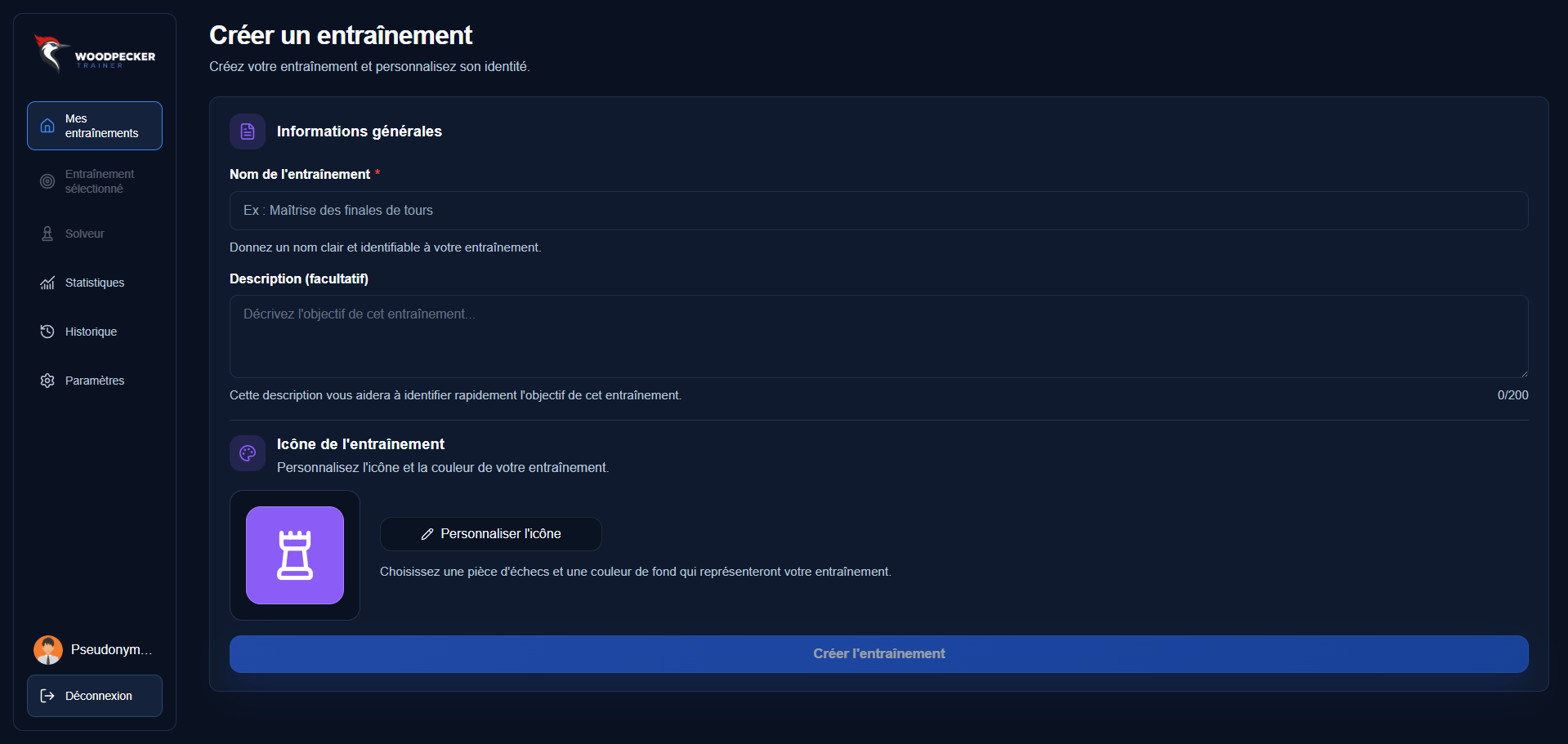
Task: Click the document icon beside Informations générales
Action: pyautogui.click(x=248, y=131)
